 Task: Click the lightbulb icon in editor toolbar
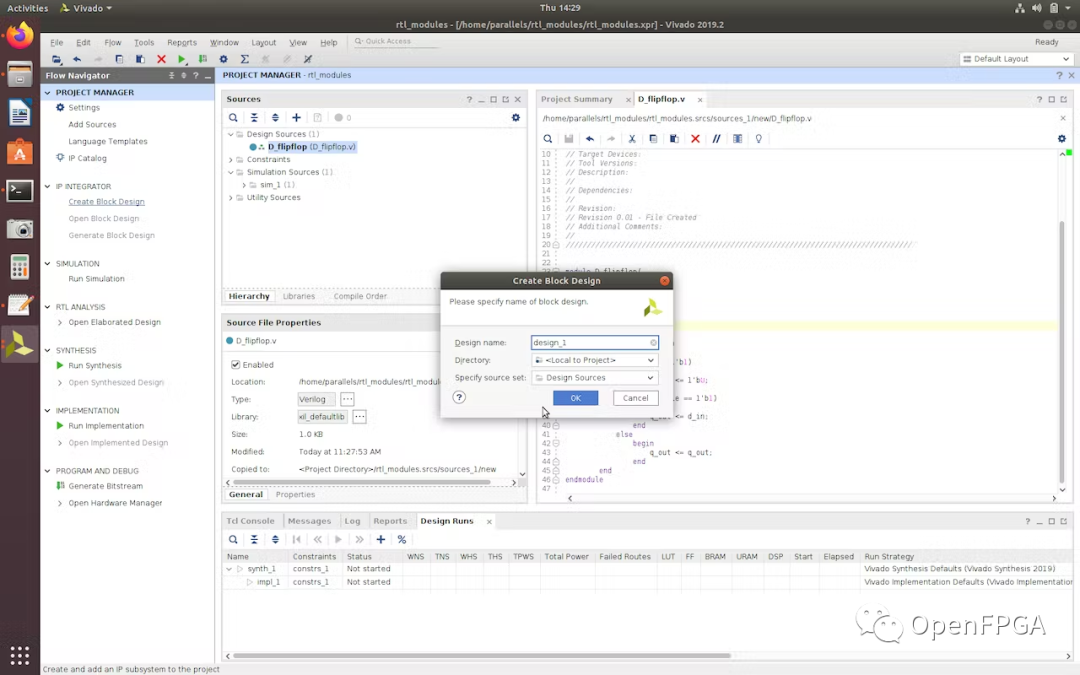click(x=759, y=139)
